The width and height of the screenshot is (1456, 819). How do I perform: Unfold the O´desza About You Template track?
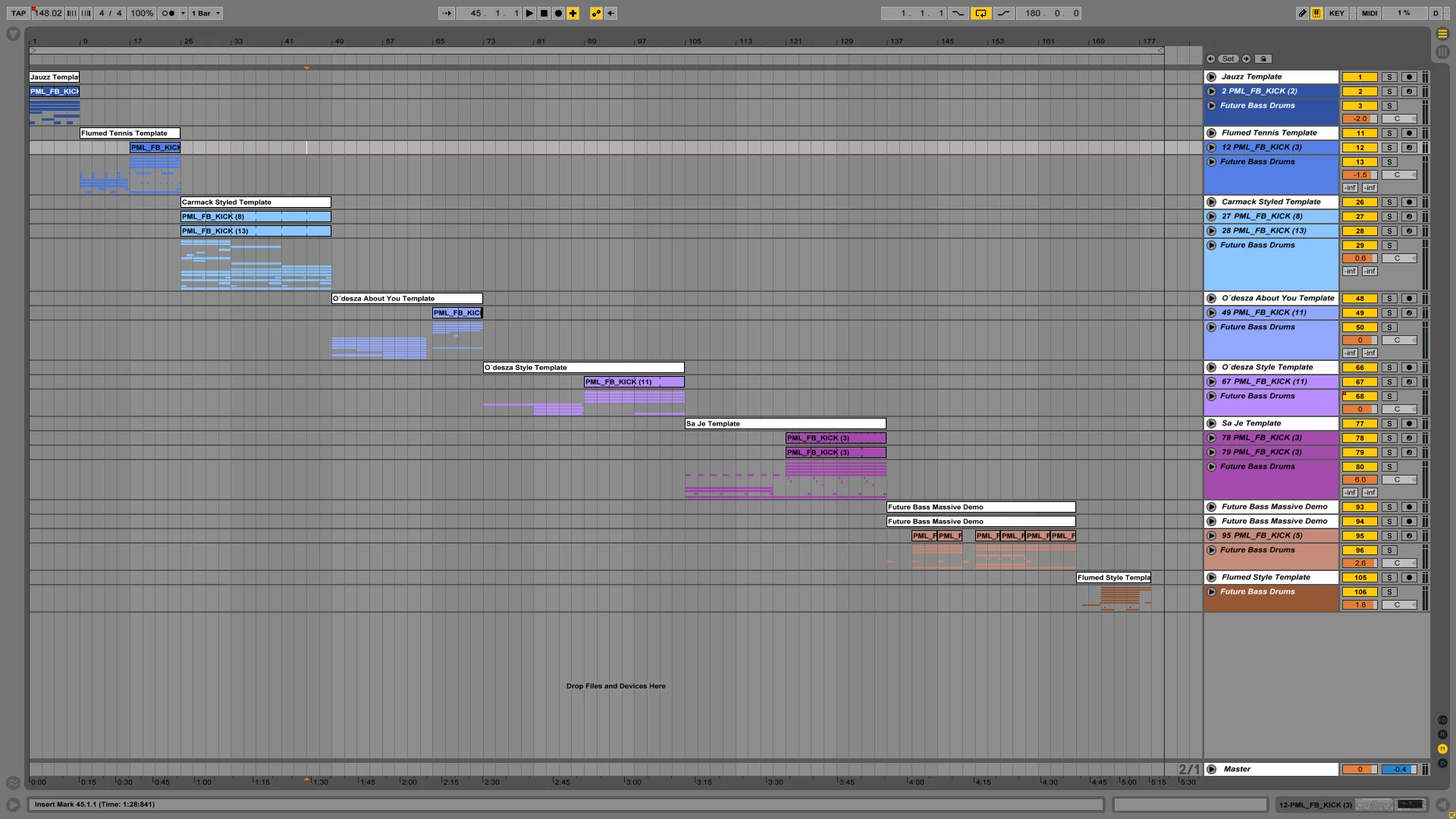coord(1211,298)
